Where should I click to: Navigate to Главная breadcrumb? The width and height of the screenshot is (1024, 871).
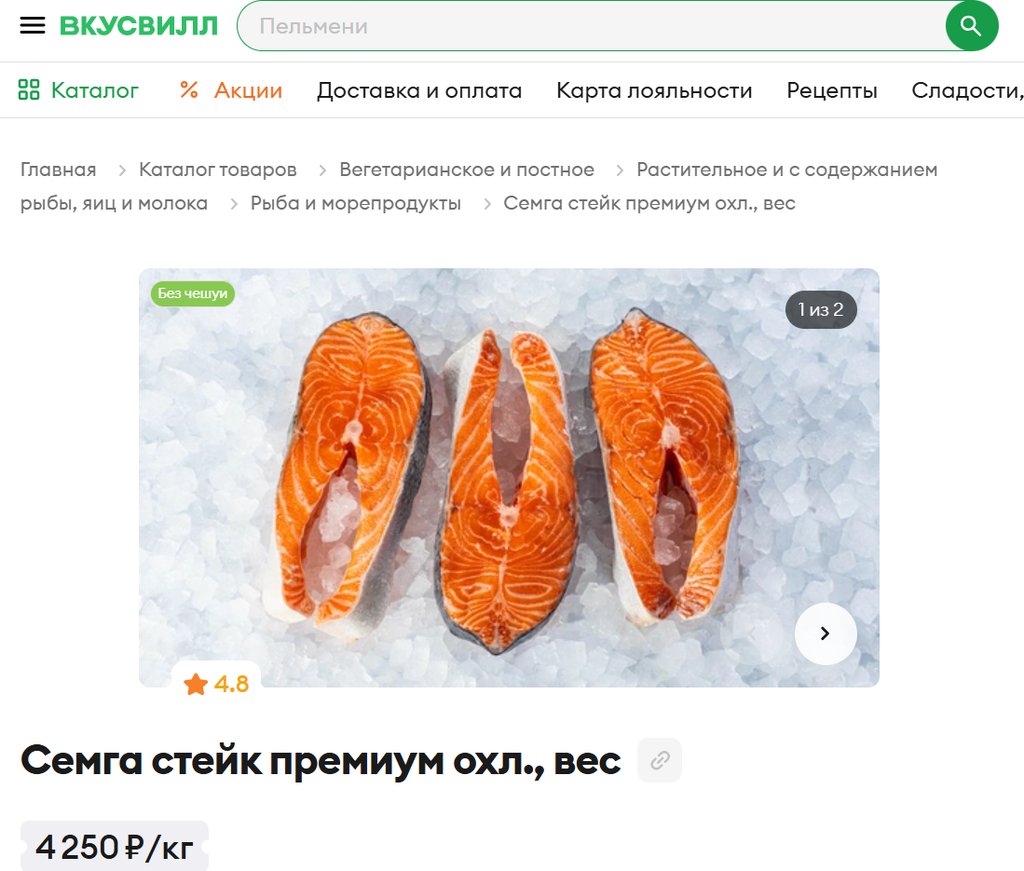(58, 170)
